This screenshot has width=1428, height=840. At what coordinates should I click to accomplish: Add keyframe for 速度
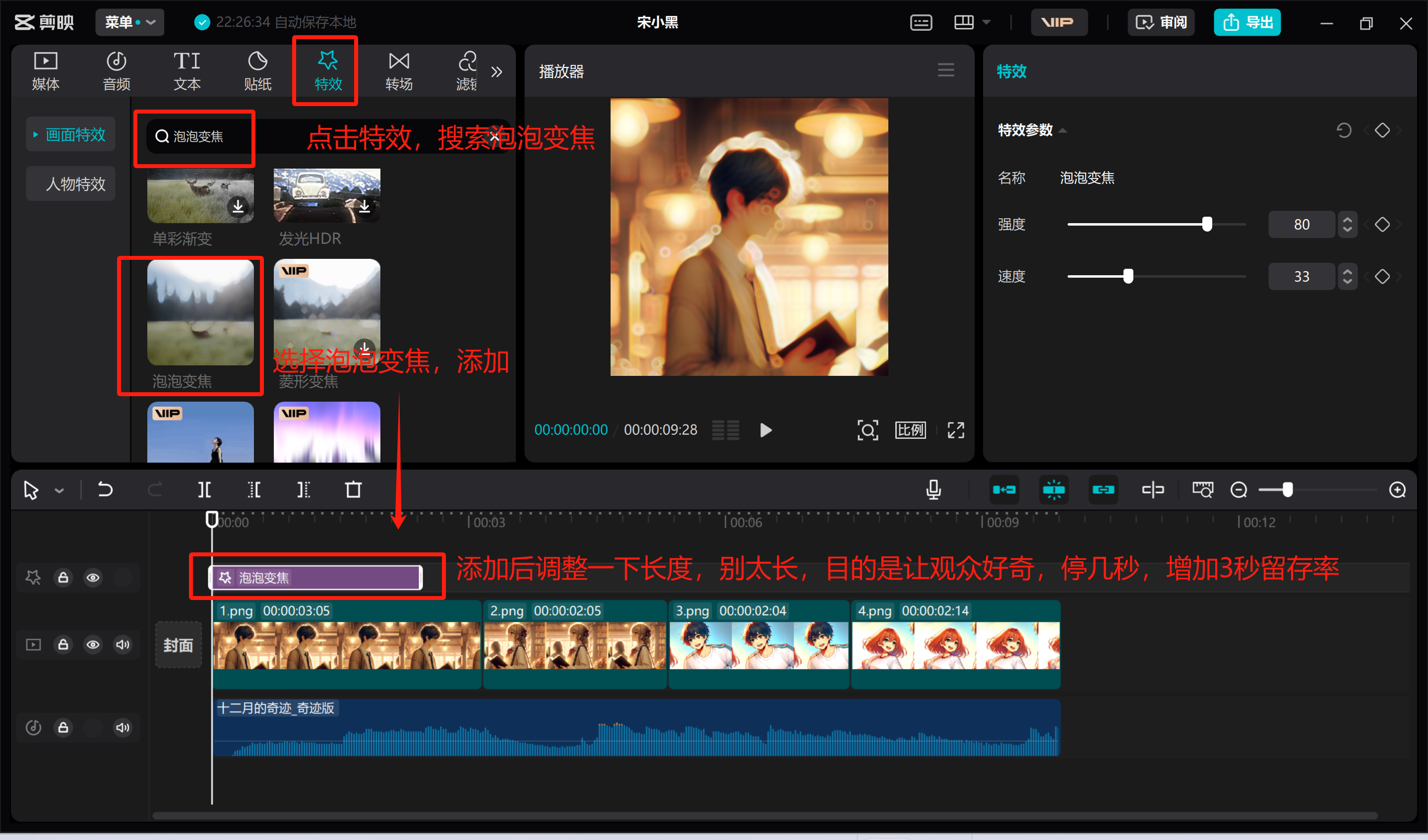point(1382,276)
